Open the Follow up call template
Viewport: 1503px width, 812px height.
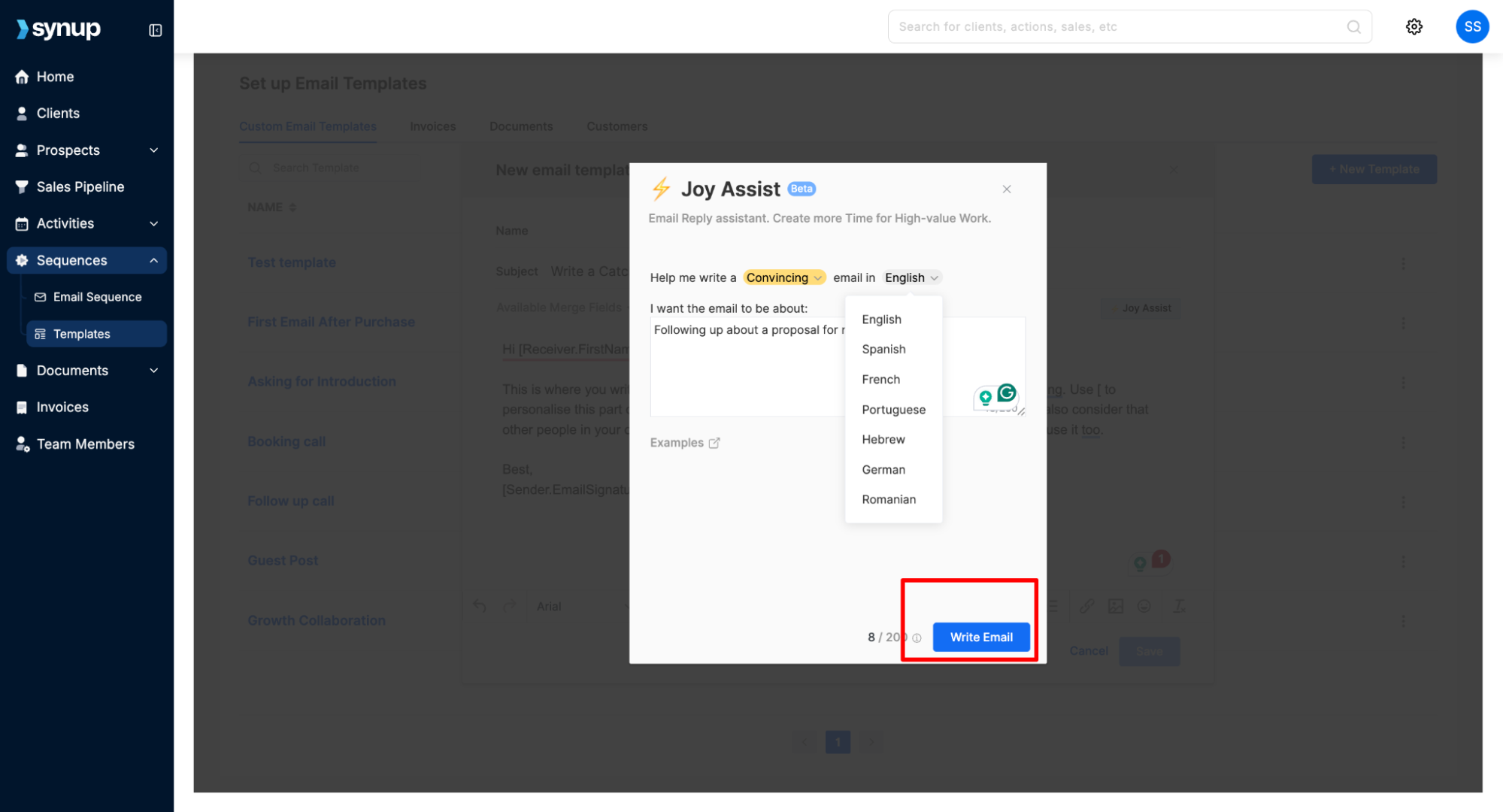(290, 501)
